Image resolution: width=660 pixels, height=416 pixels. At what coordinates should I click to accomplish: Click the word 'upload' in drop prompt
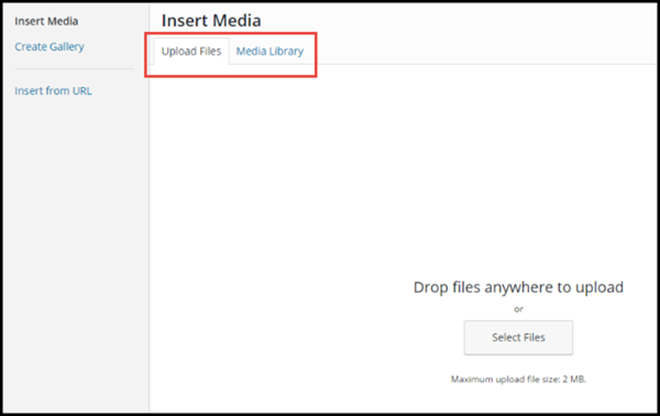click(x=598, y=287)
